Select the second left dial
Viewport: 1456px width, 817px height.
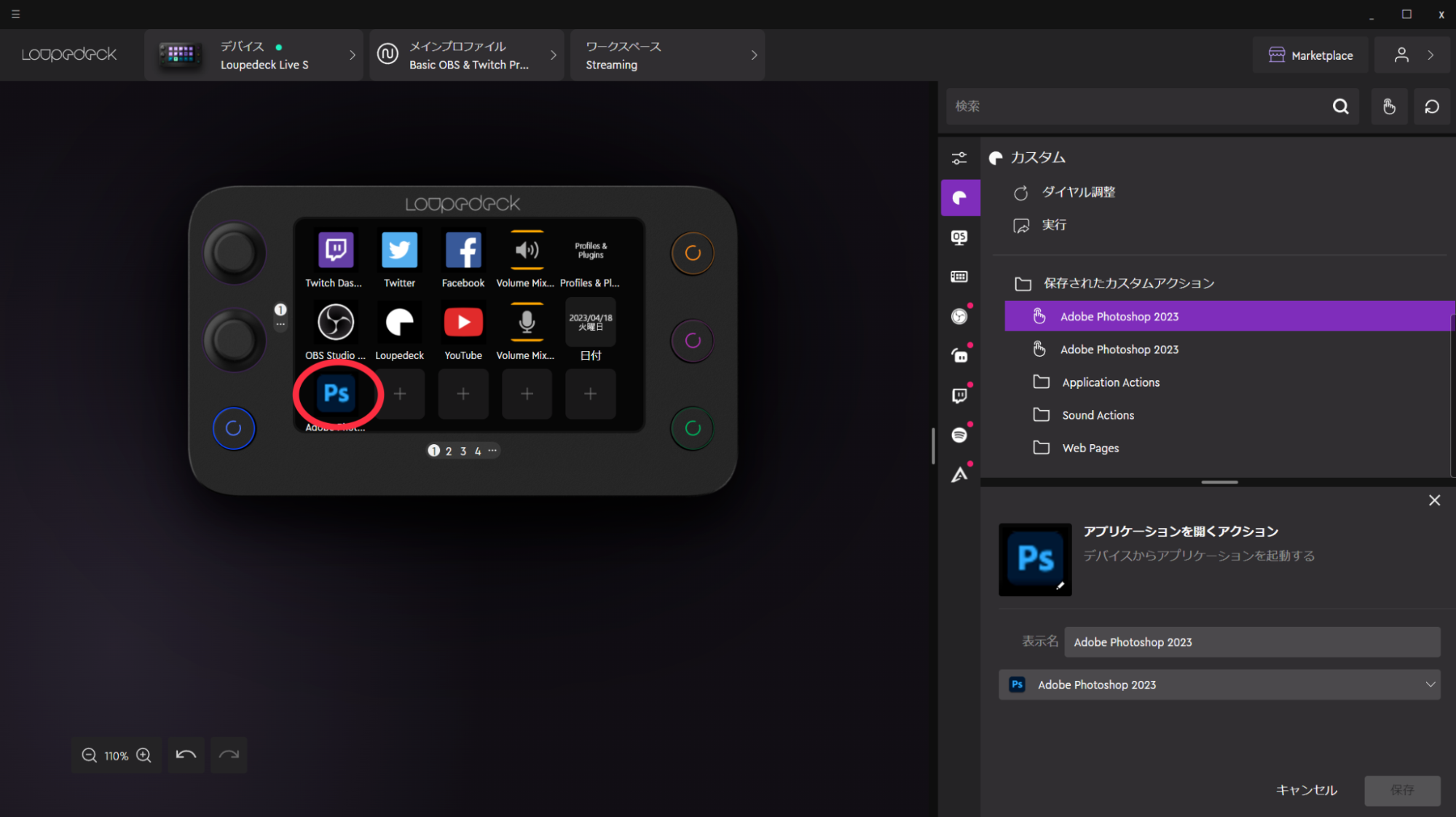234,340
